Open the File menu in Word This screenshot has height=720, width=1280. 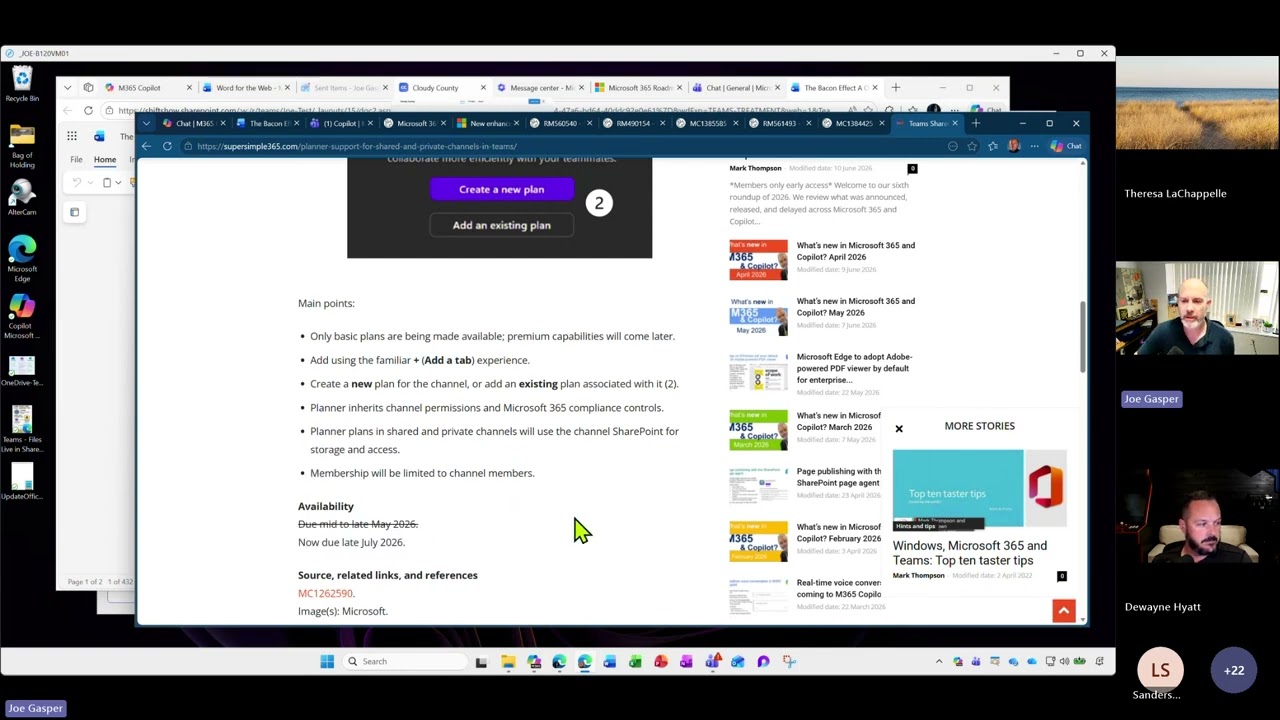coord(76,159)
